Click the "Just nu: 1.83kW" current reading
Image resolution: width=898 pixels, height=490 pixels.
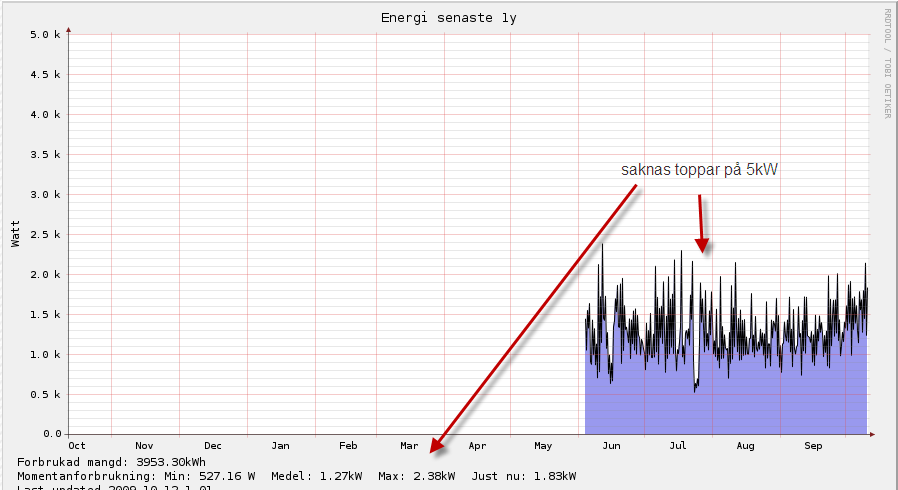523,476
